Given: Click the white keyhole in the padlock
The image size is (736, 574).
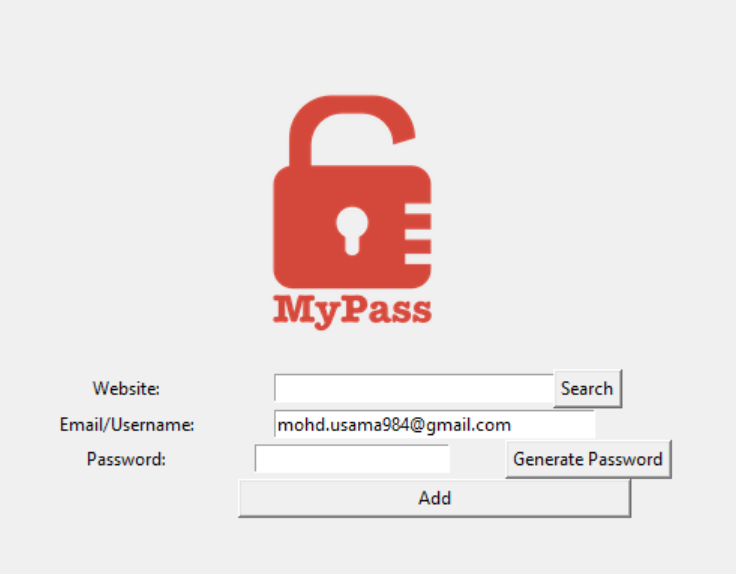Looking at the screenshot, I should (352, 229).
